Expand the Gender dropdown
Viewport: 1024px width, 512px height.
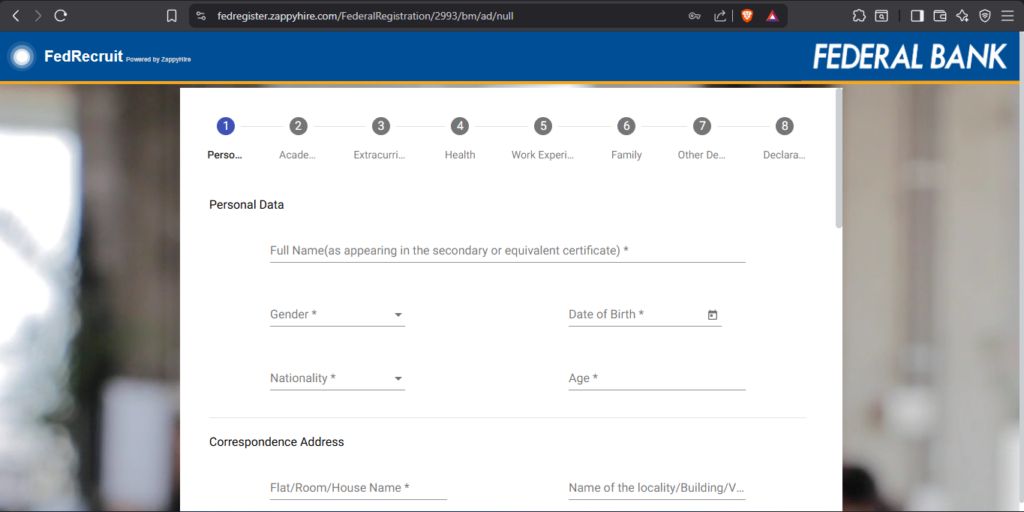(337, 315)
